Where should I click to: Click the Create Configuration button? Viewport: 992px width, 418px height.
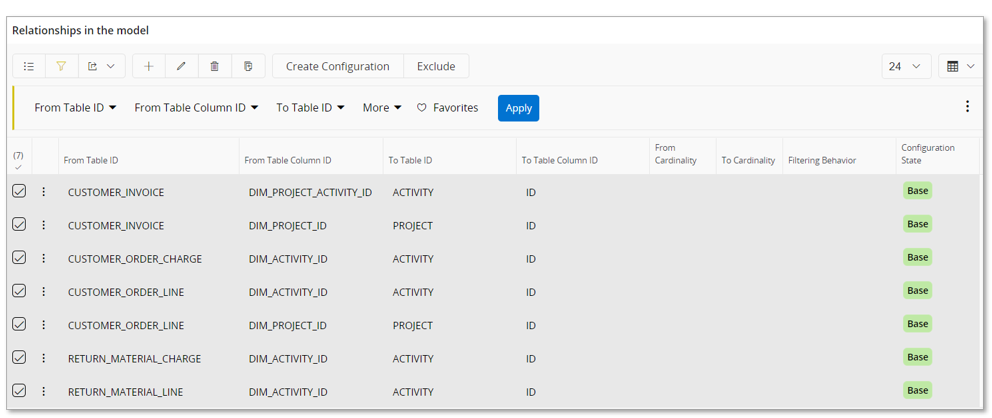point(337,67)
